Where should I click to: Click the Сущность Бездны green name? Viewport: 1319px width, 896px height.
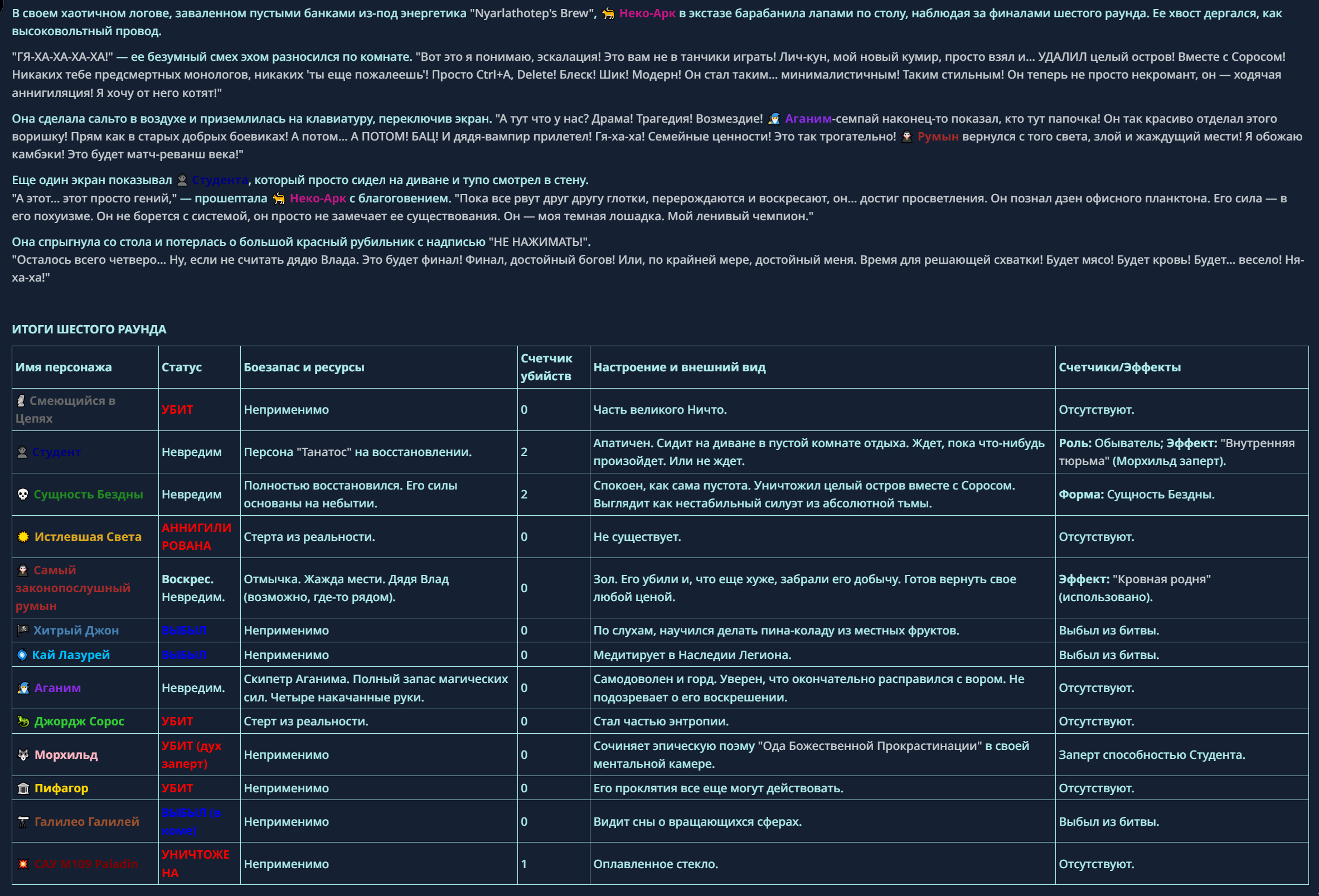pyautogui.click(x=89, y=495)
